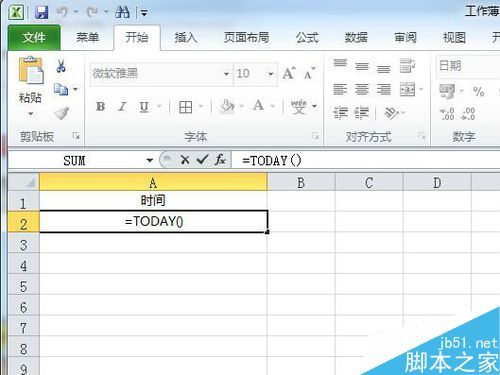Open the Font Color dropdown arrow

[x=272, y=107]
